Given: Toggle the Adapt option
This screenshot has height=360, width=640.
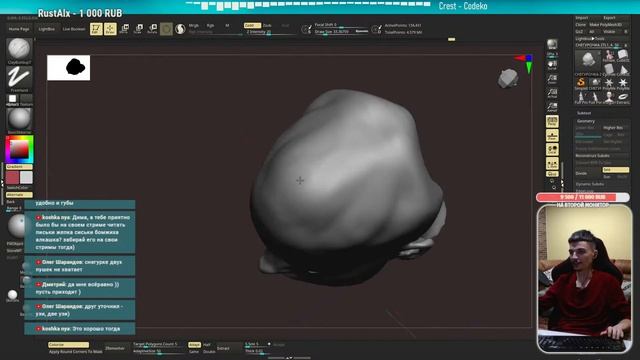Looking at the screenshot, I should [x=194, y=345].
